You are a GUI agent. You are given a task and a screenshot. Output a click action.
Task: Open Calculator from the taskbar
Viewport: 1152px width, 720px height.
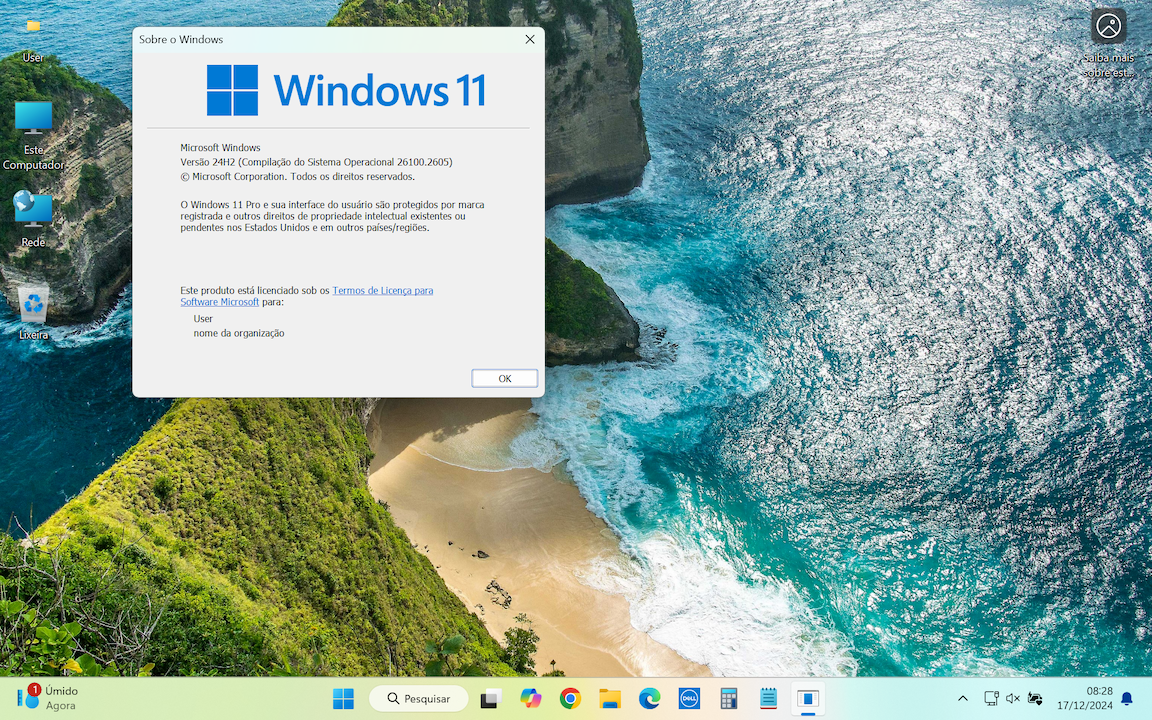pyautogui.click(x=729, y=699)
